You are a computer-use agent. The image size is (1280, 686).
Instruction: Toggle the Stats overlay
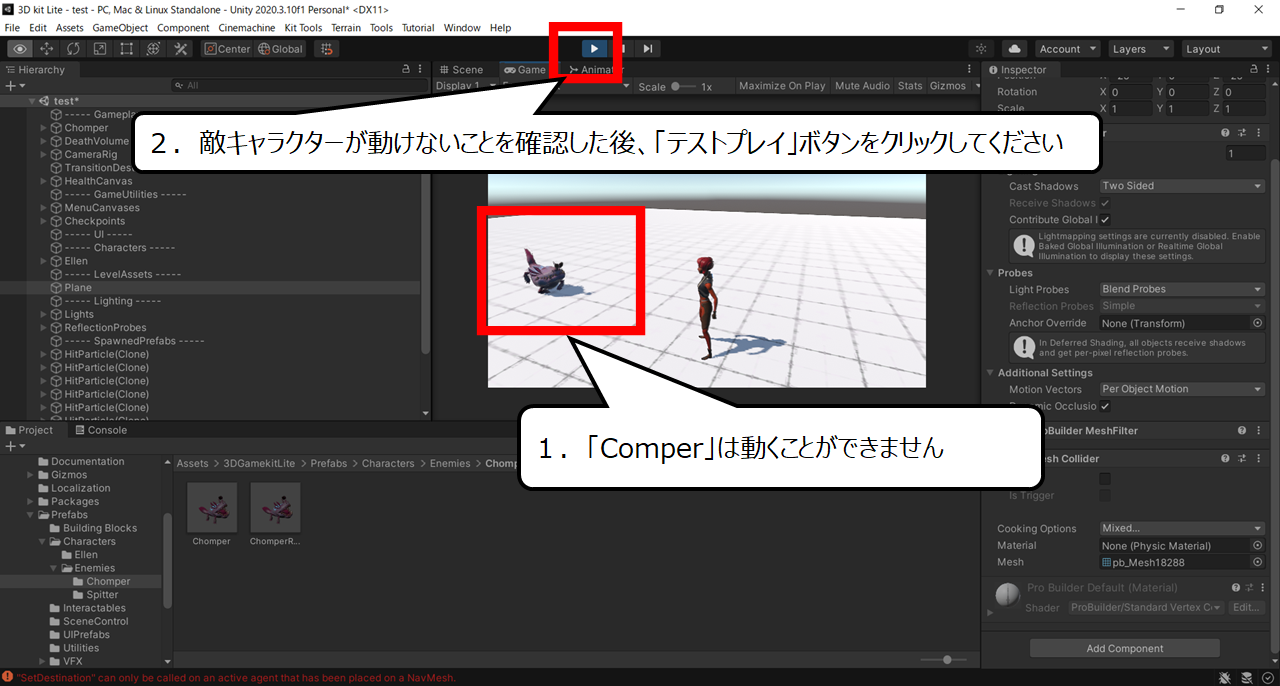910,86
